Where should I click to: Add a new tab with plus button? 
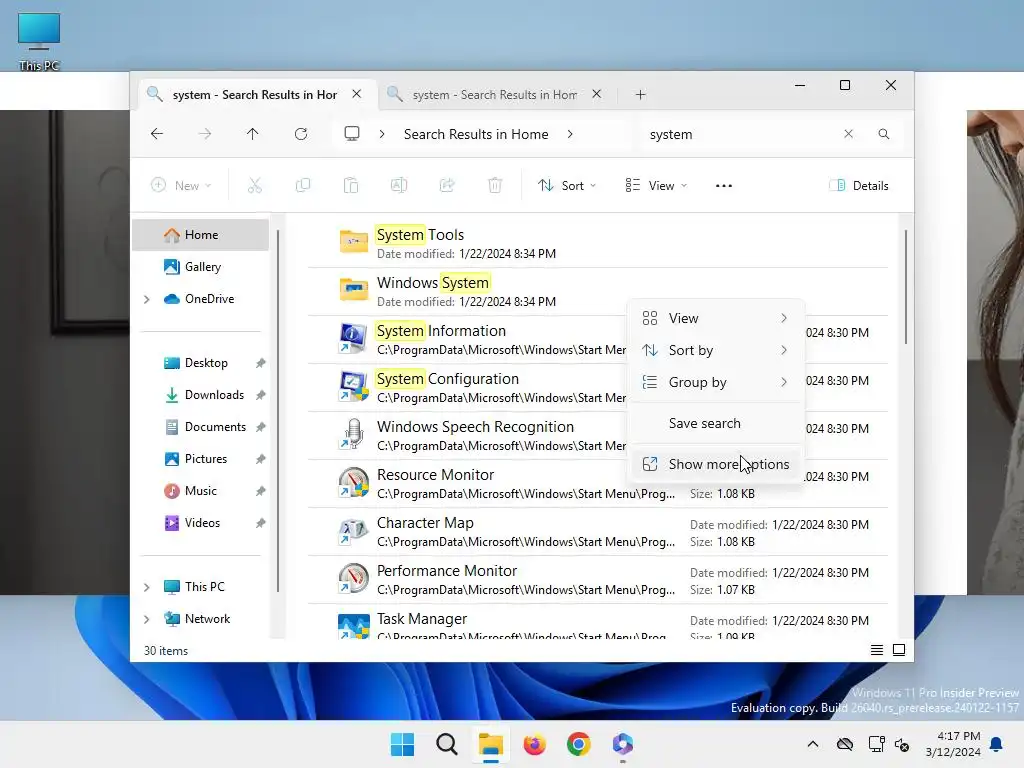[x=641, y=95]
